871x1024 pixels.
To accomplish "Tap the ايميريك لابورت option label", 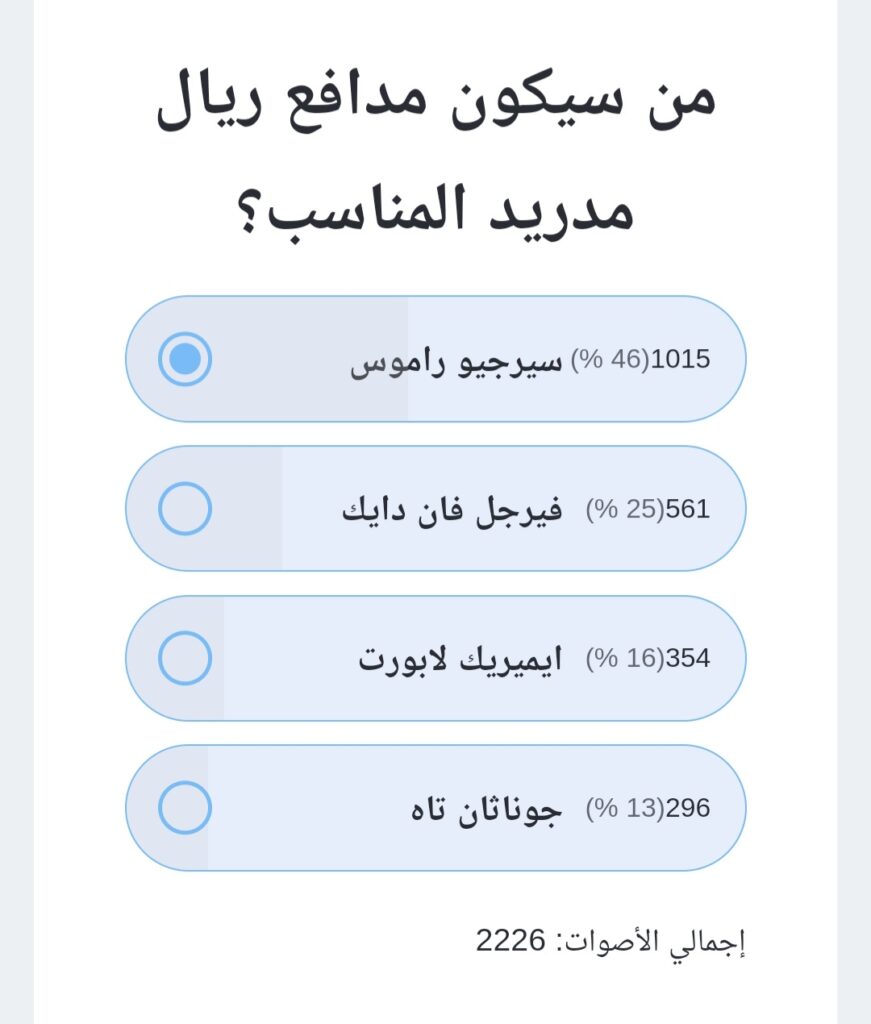I will [x=460, y=659].
